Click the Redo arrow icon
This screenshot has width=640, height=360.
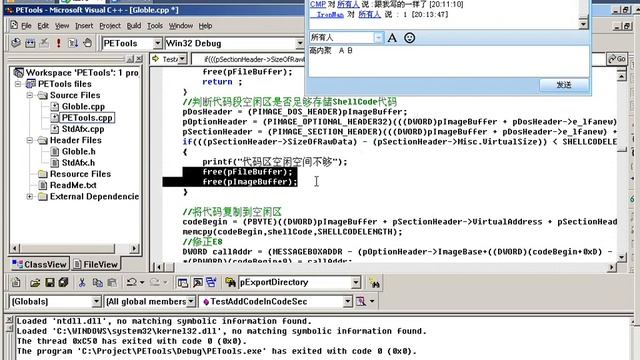point(155,282)
